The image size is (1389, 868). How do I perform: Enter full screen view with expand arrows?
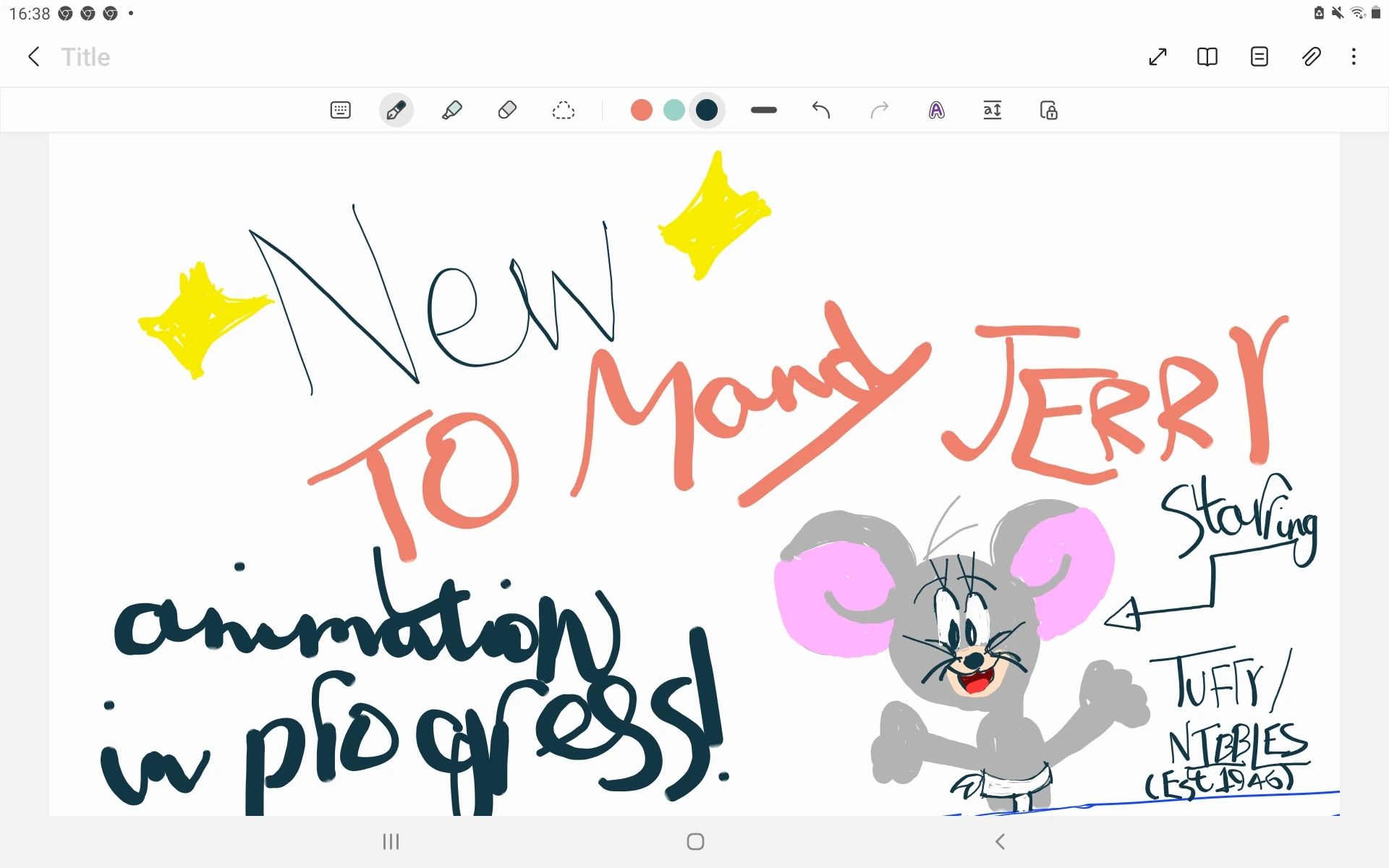1157,56
